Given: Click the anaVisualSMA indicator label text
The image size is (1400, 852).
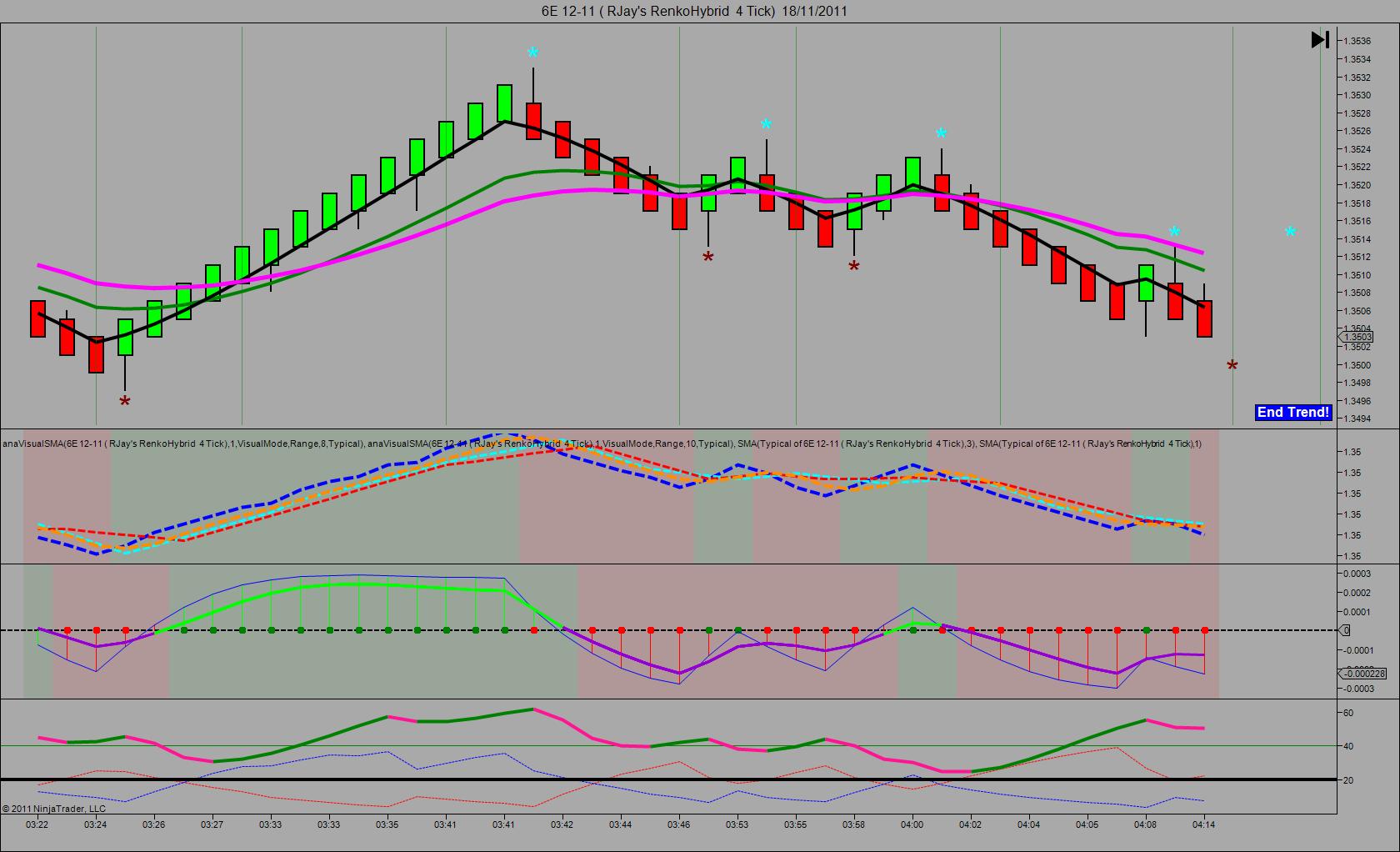Looking at the screenshot, I should 602,444.
